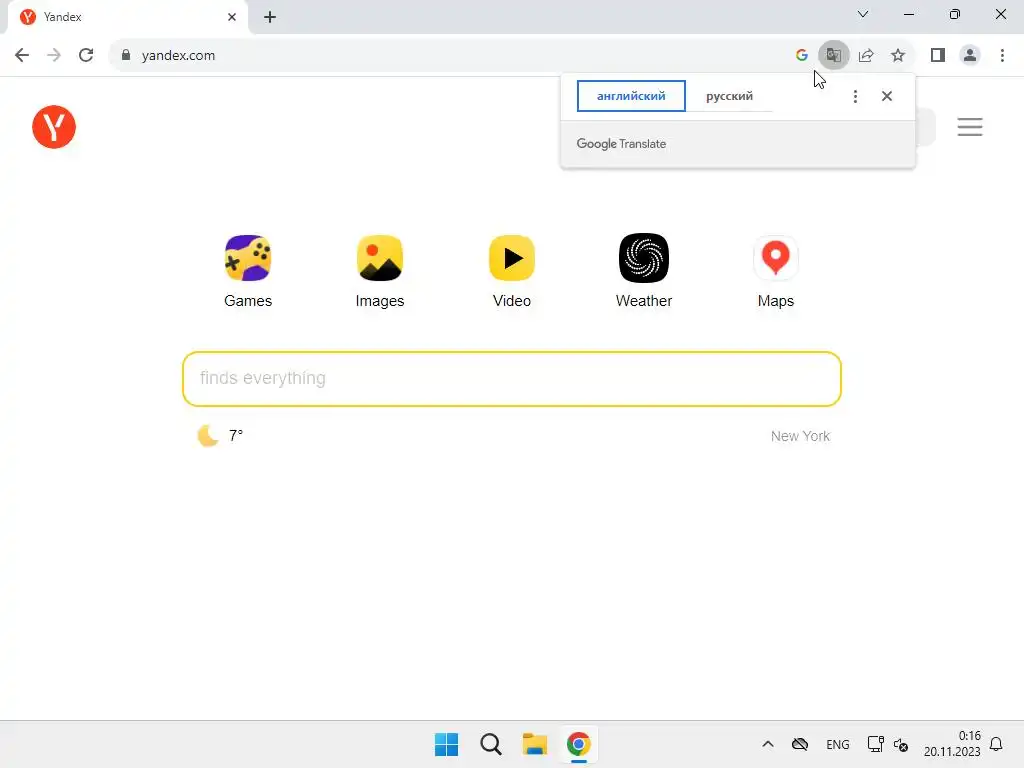Open Windows taskbar search
Viewport: 1024px width, 768px height.
tap(490, 744)
